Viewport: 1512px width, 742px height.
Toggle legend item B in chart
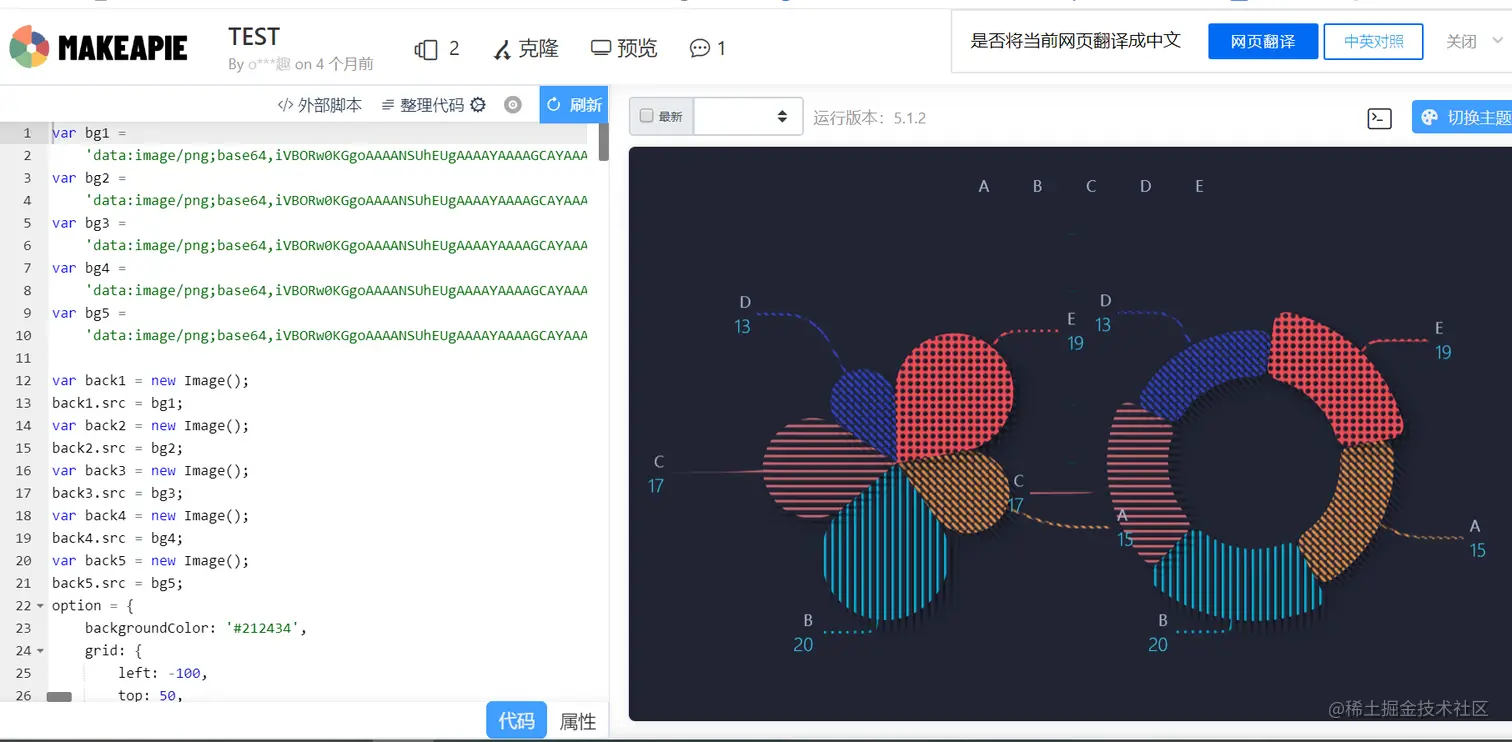click(x=1038, y=186)
